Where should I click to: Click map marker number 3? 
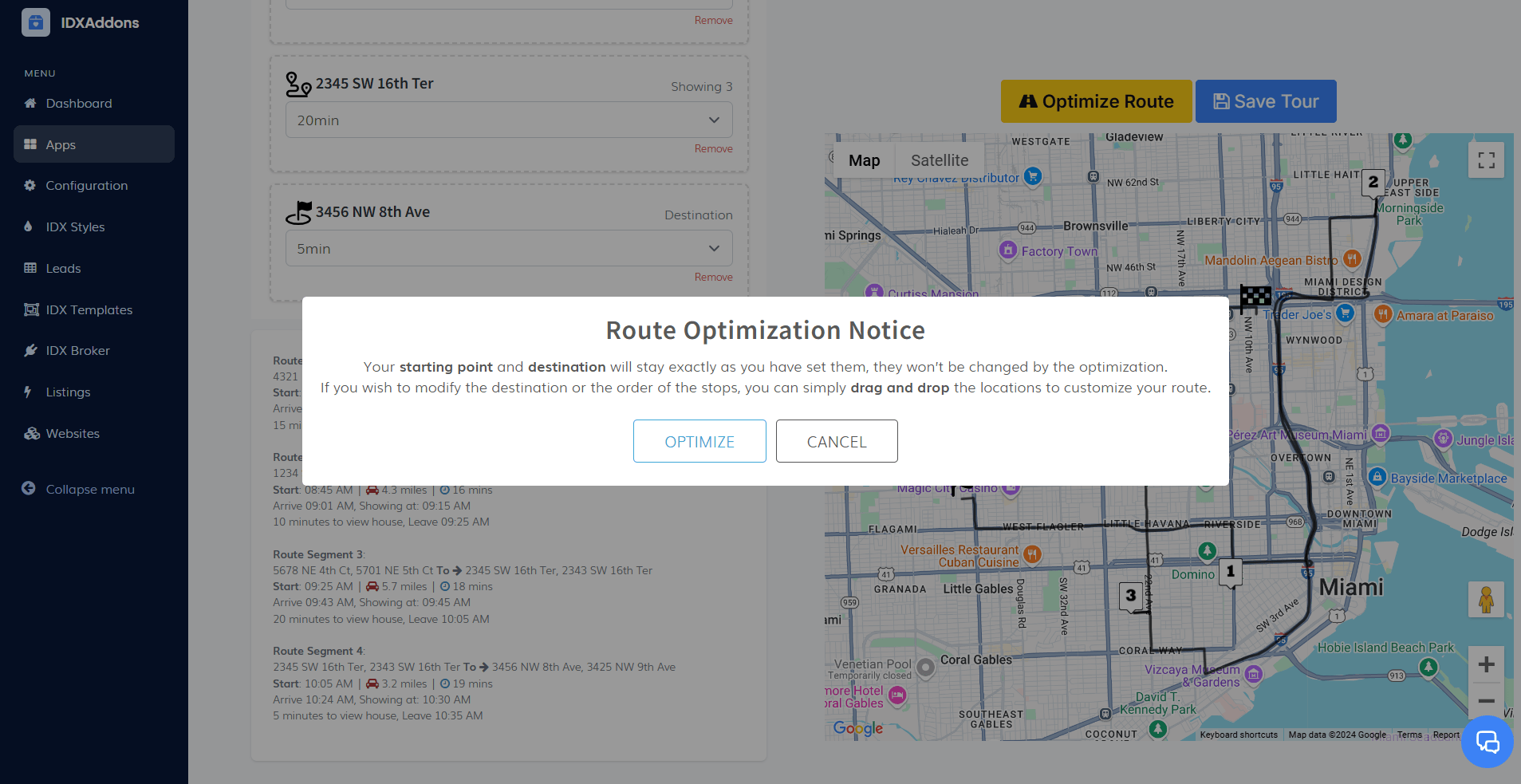(1130, 596)
